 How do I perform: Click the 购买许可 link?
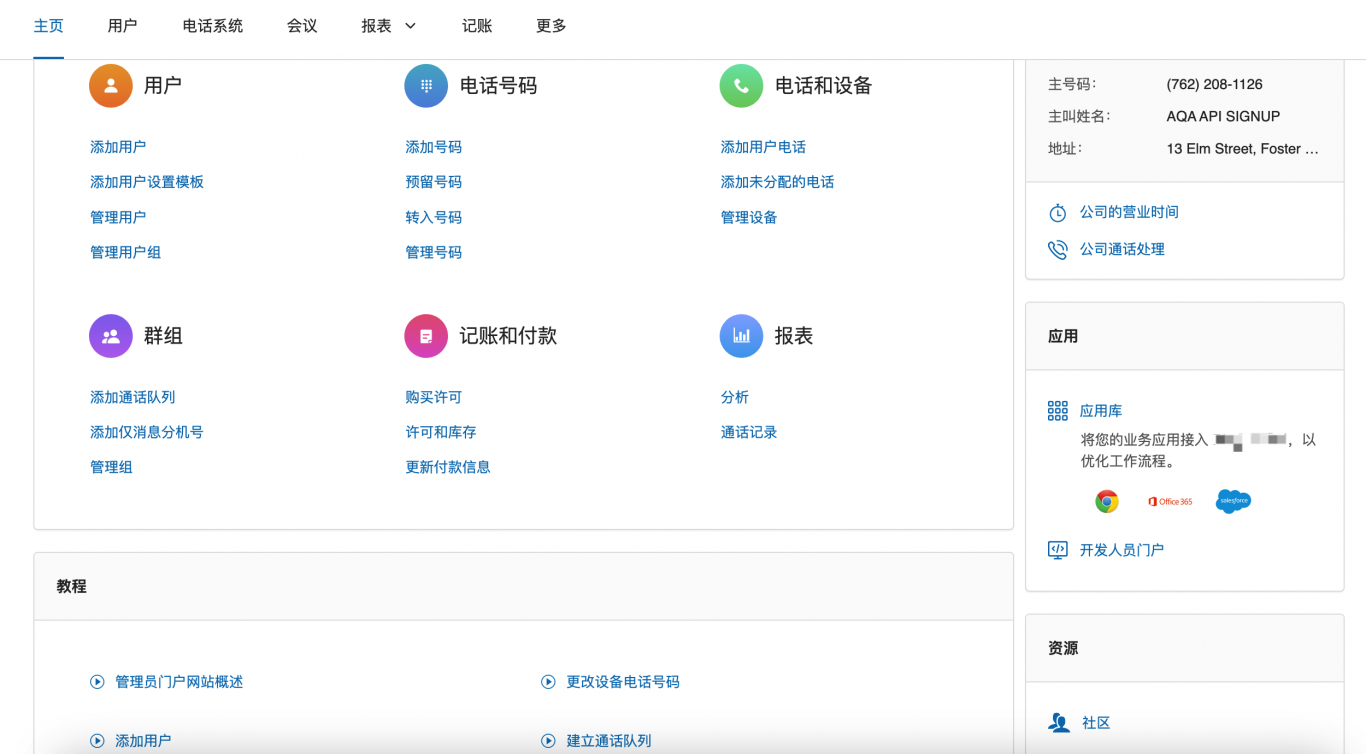(x=434, y=397)
